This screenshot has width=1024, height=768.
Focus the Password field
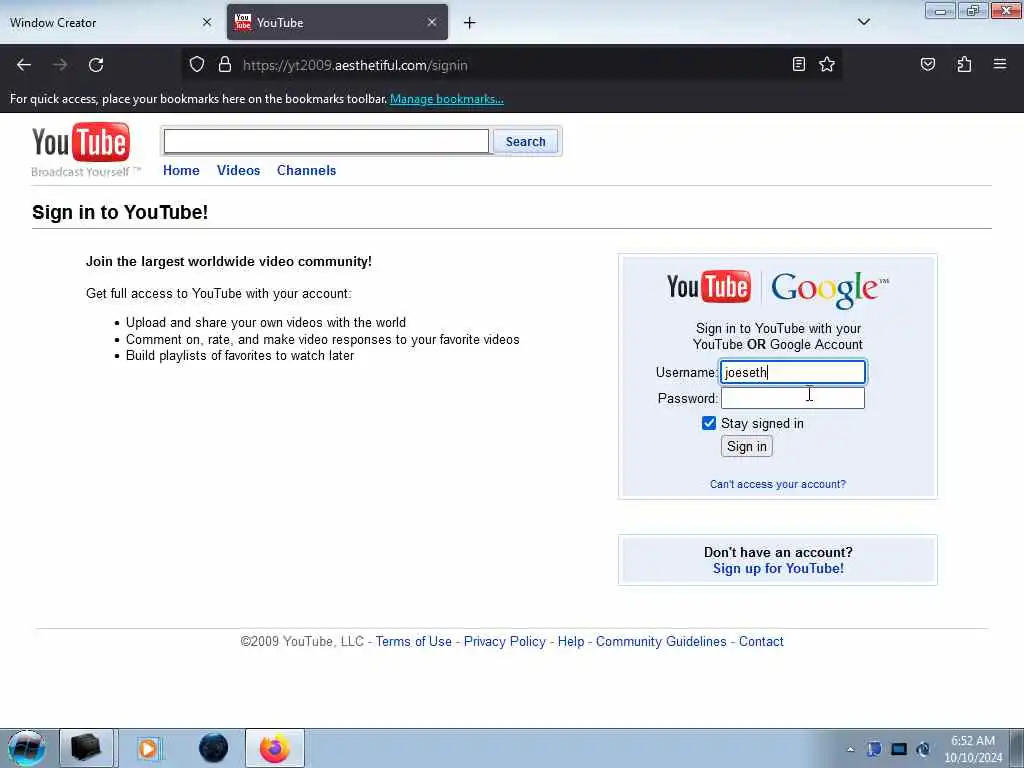coord(793,398)
